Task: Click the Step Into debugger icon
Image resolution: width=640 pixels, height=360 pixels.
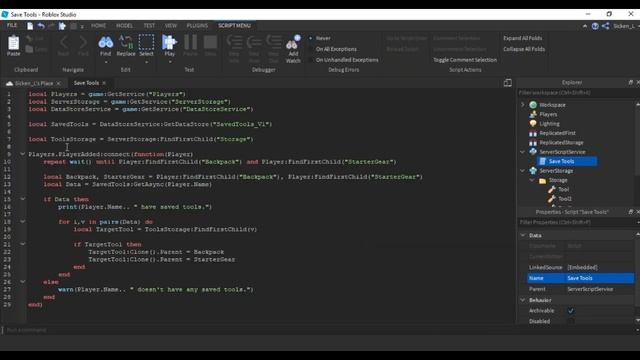Action: coord(234,42)
